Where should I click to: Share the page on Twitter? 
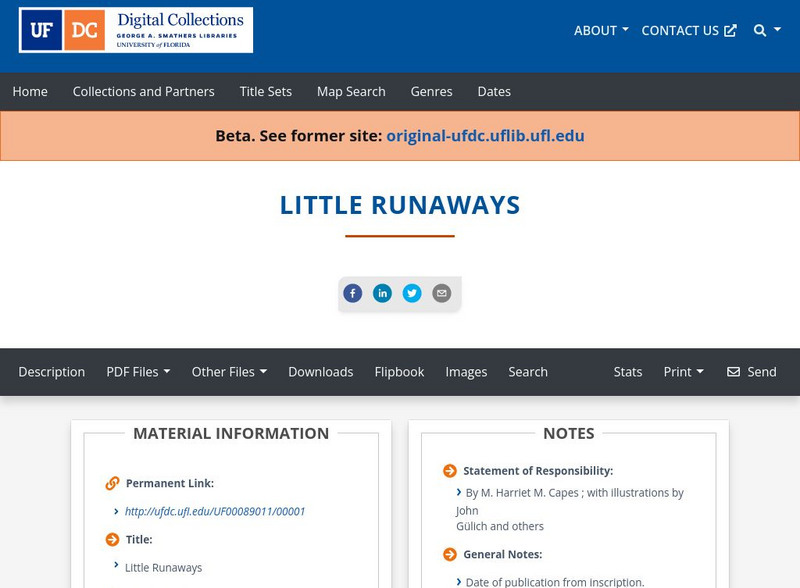pos(413,293)
